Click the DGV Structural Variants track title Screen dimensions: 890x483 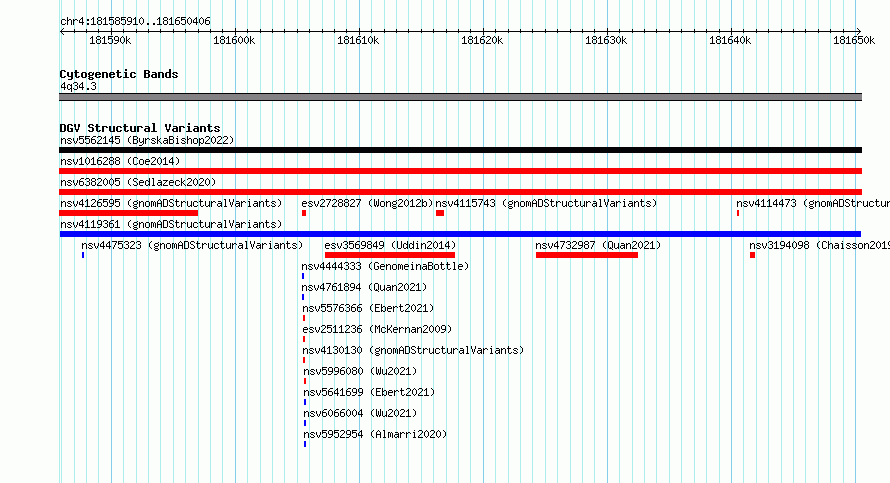[140, 128]
